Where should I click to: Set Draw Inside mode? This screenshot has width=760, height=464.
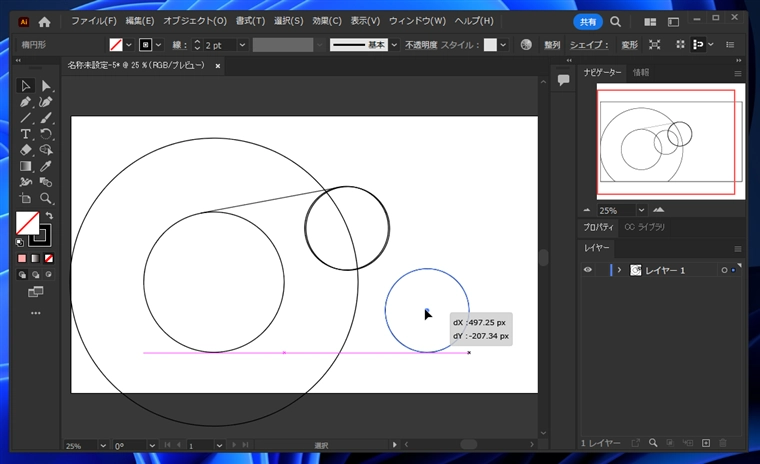48,275
